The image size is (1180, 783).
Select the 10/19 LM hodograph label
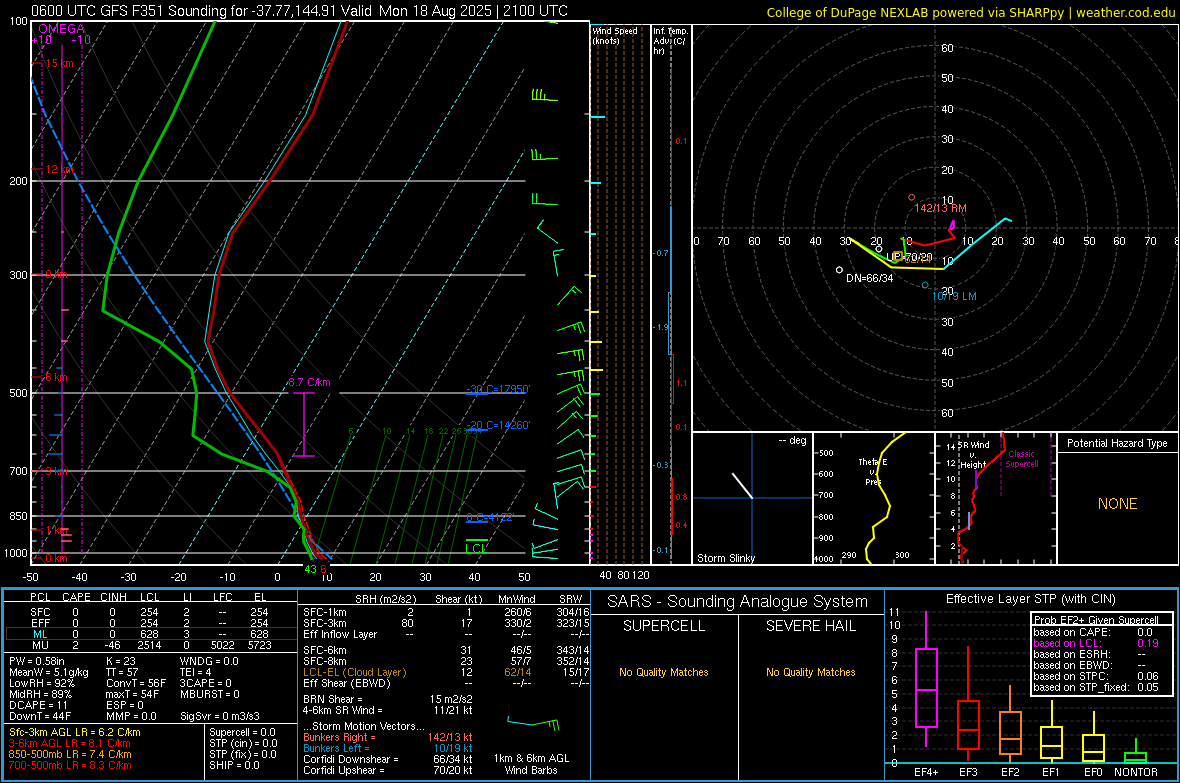pos(954,296)
